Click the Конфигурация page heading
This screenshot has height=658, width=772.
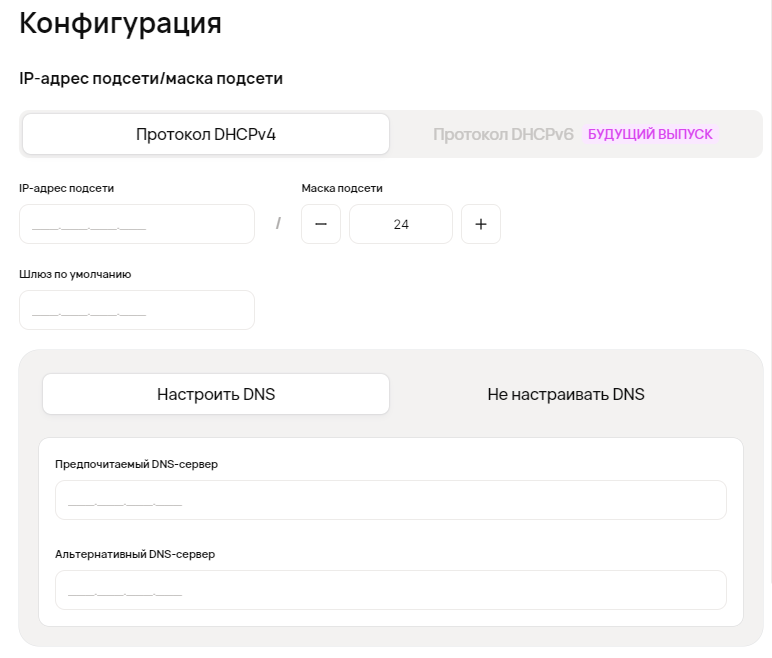click(121, 24)
